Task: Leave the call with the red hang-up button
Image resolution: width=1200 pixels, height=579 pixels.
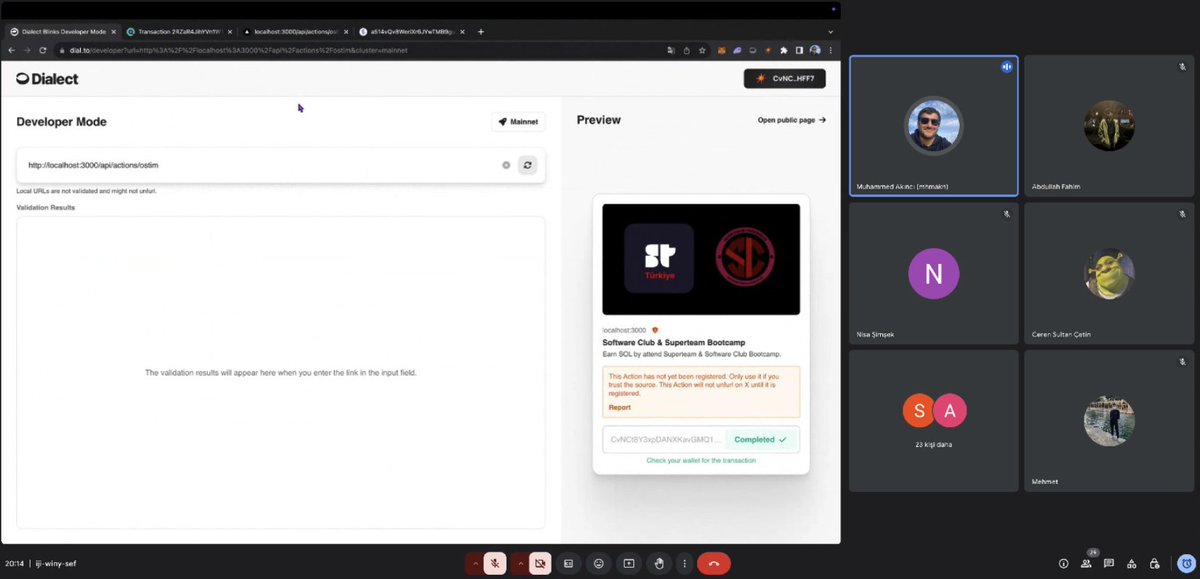Action: tap(714, 563)
